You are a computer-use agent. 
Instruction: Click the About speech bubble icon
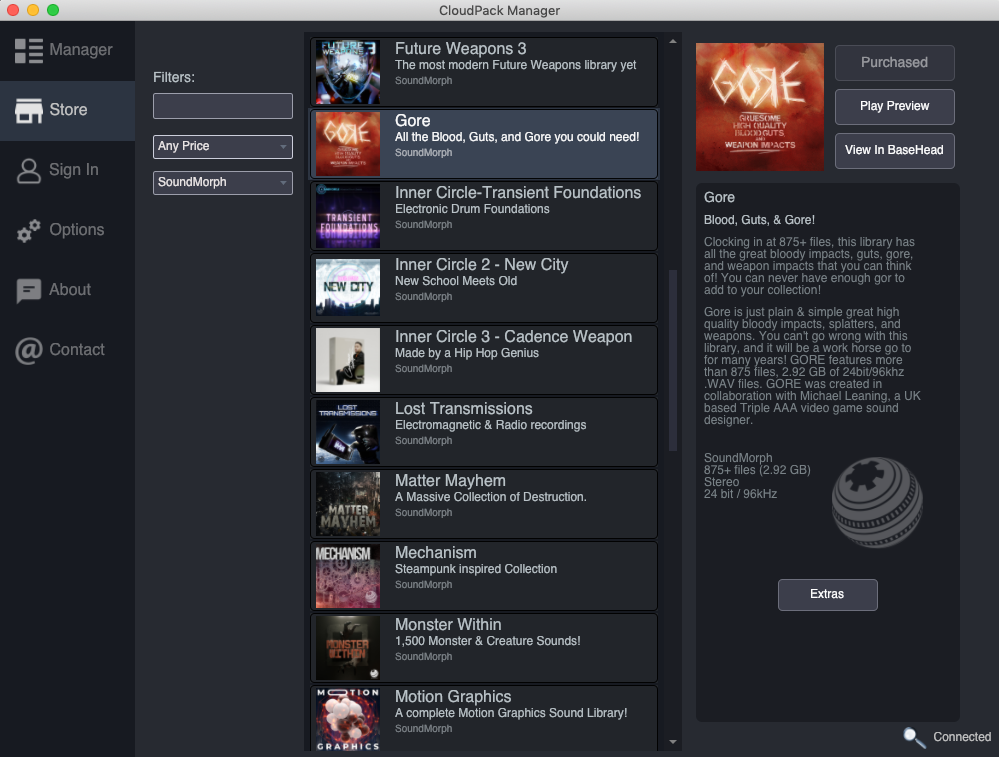tap(29, 291)
